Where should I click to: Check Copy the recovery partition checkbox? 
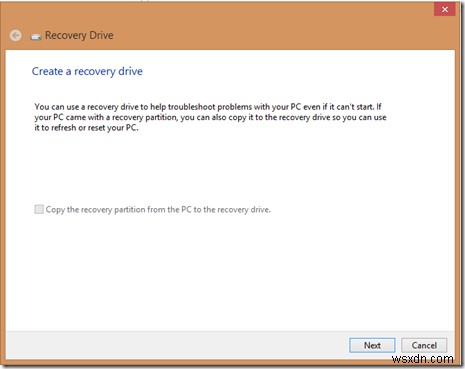click(x=39, y=209)
